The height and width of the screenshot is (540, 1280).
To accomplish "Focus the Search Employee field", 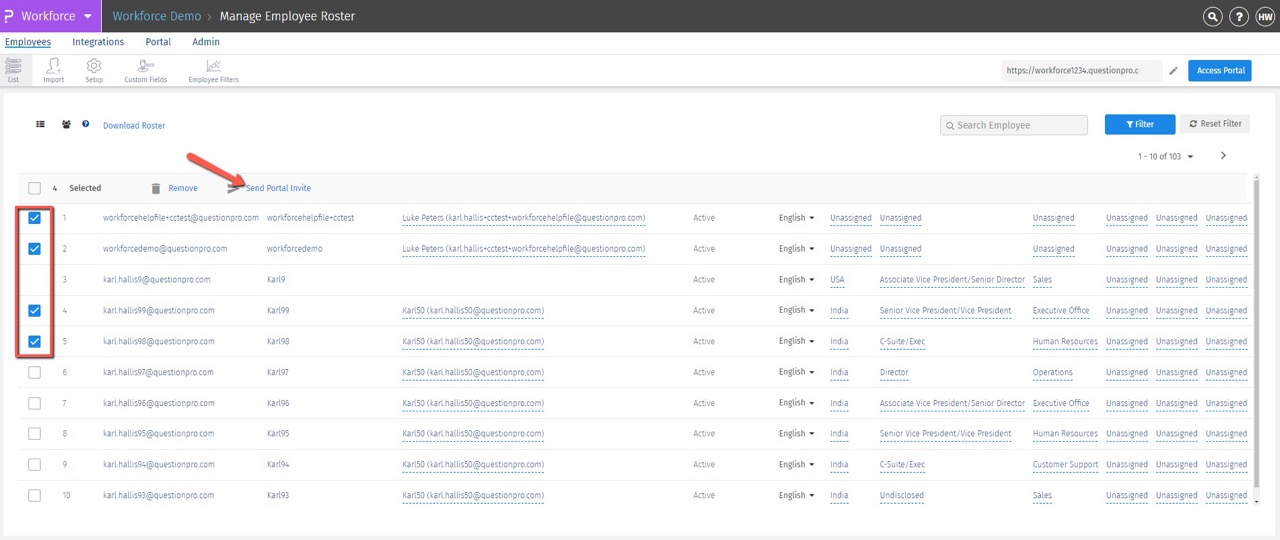I will 1014,125.
